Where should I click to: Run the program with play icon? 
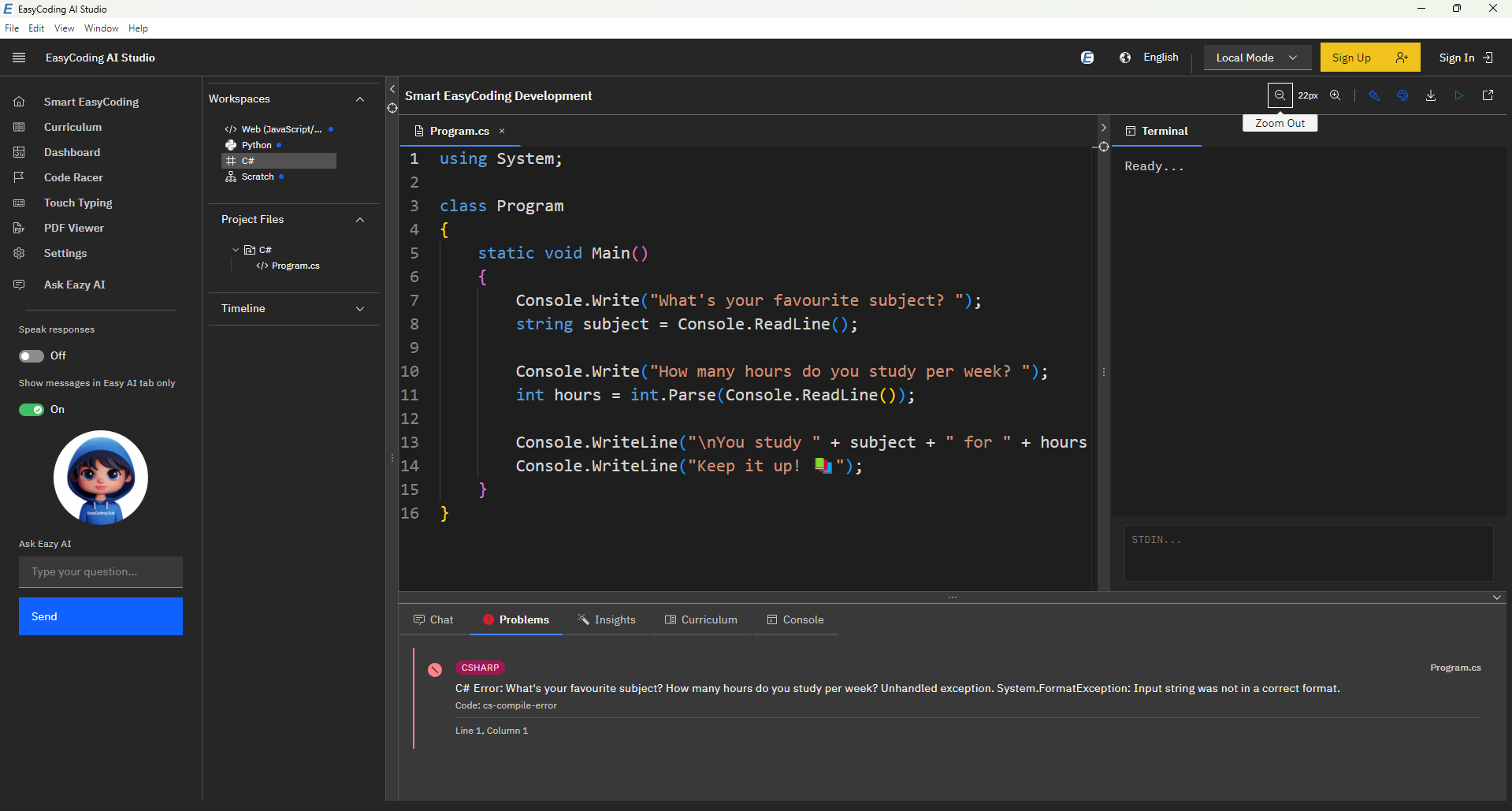1459,95
